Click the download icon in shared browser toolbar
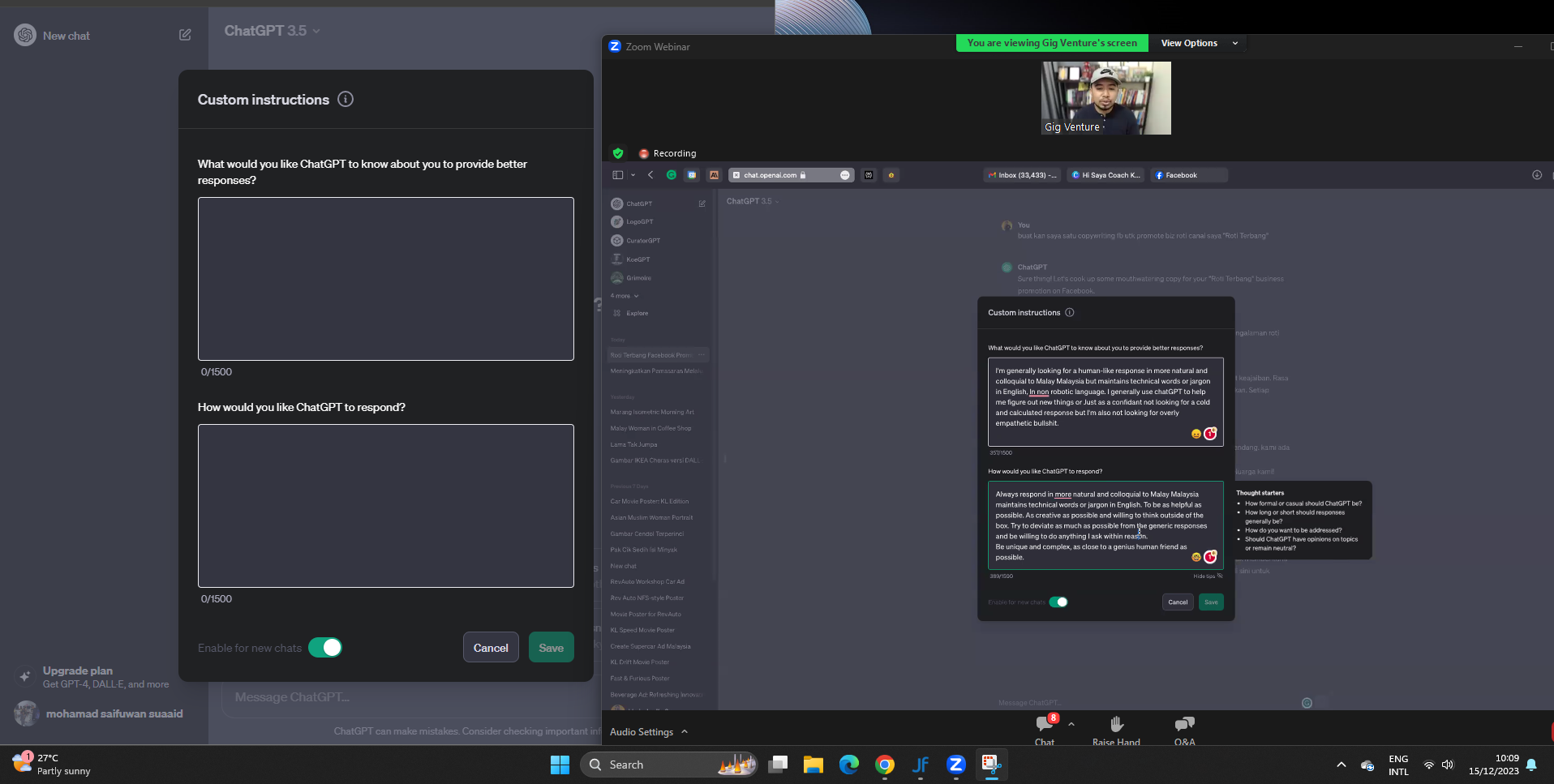Screen dimensions: 1554x784 (x=1536, y=175)
